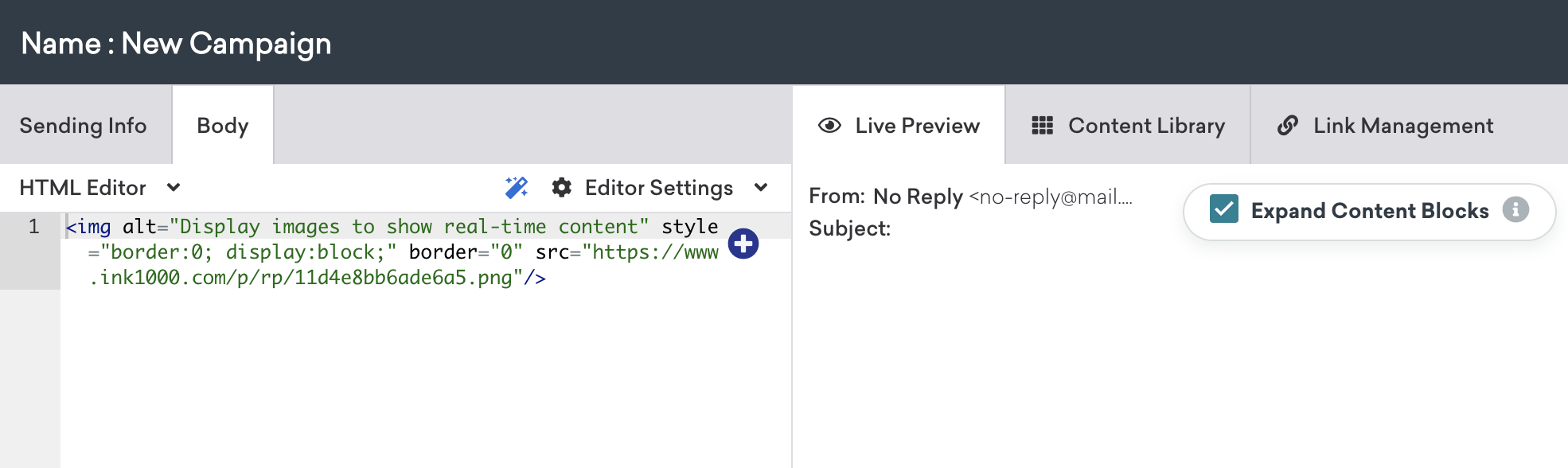Click line number 1 in the gutter
The width and height of the screenshot is (1568, 468).
33,227
